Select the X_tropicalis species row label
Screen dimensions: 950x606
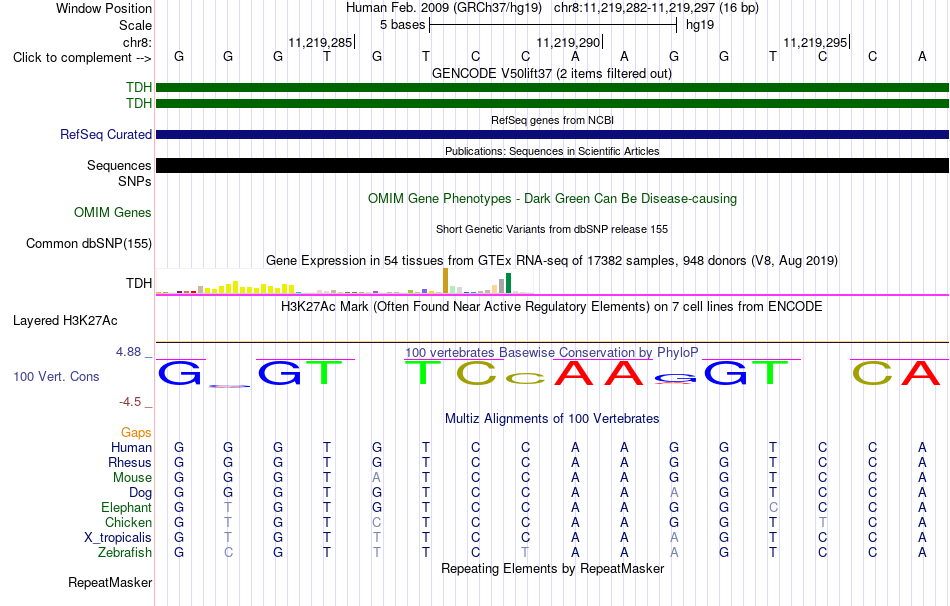pos(118,538)
